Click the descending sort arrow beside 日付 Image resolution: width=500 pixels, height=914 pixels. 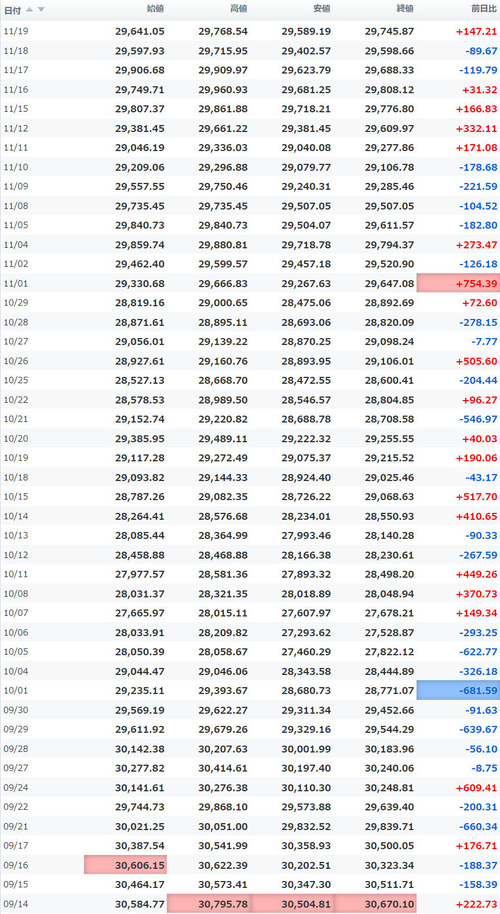pyautogui.click(x=41, y=9)
